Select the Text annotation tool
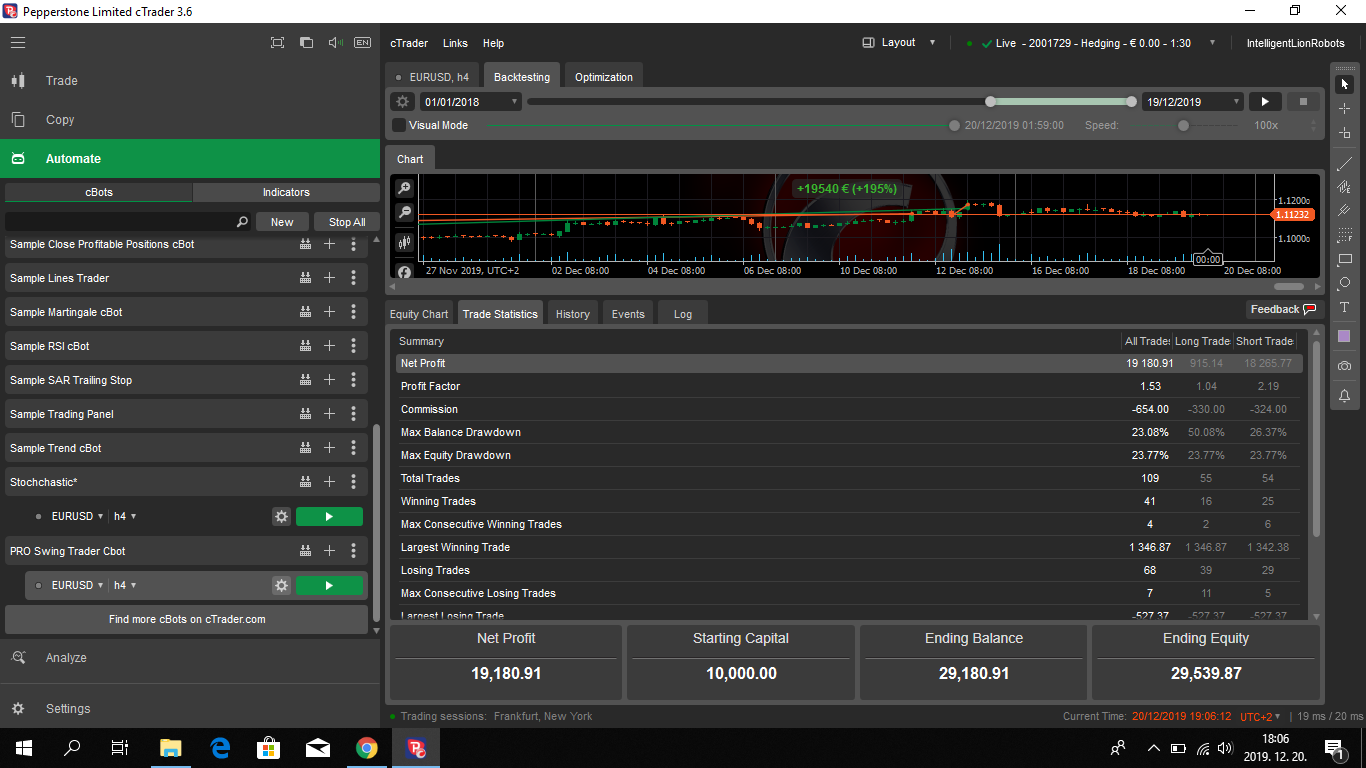The height and width of the screenshot is (768, 1366). click(x=1344, y=306)
